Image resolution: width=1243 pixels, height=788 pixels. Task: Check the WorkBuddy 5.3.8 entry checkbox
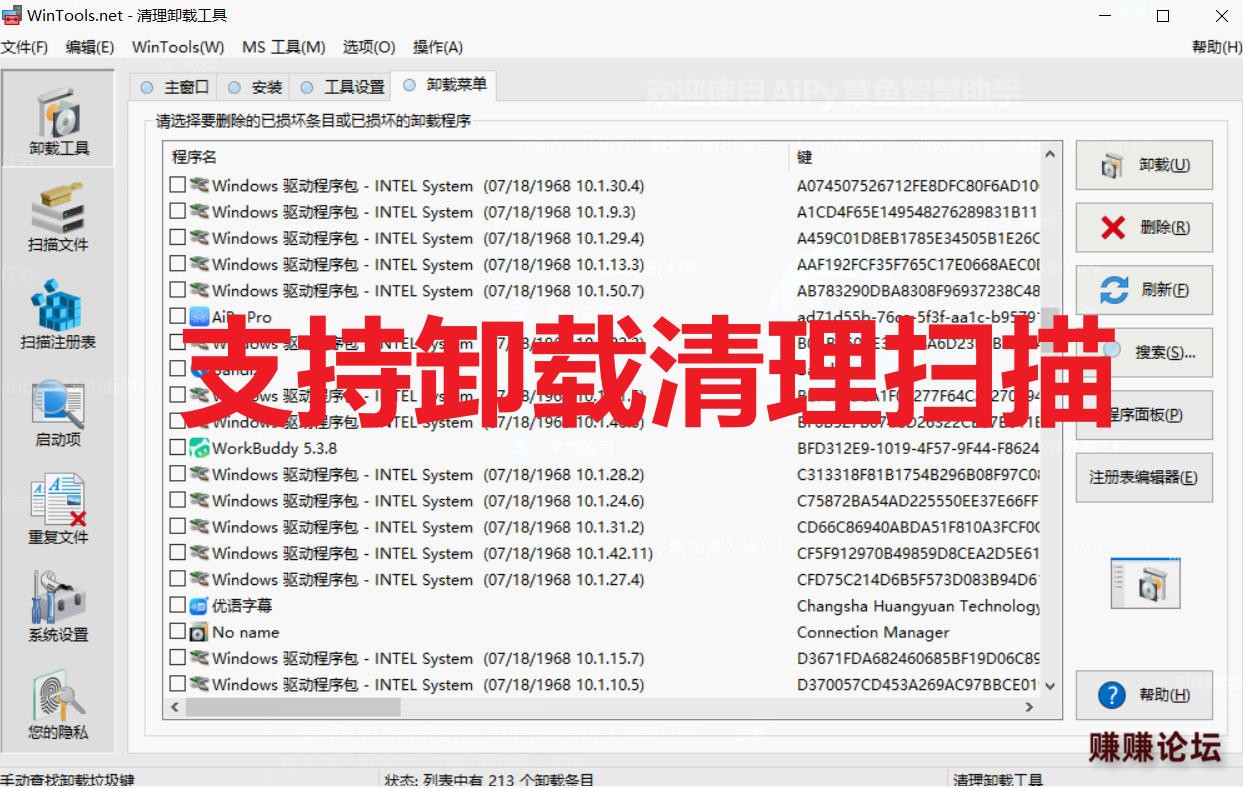[177, 448]
